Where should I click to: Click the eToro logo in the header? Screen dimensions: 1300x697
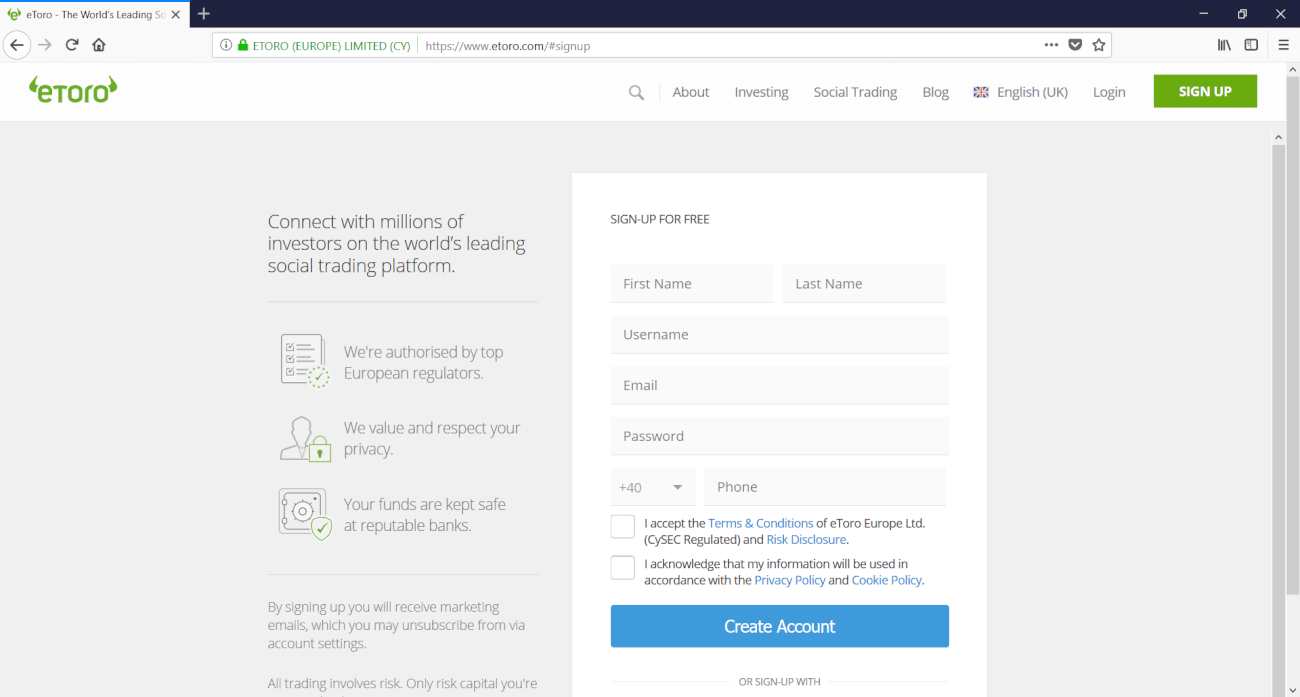[x=73, y=90]
